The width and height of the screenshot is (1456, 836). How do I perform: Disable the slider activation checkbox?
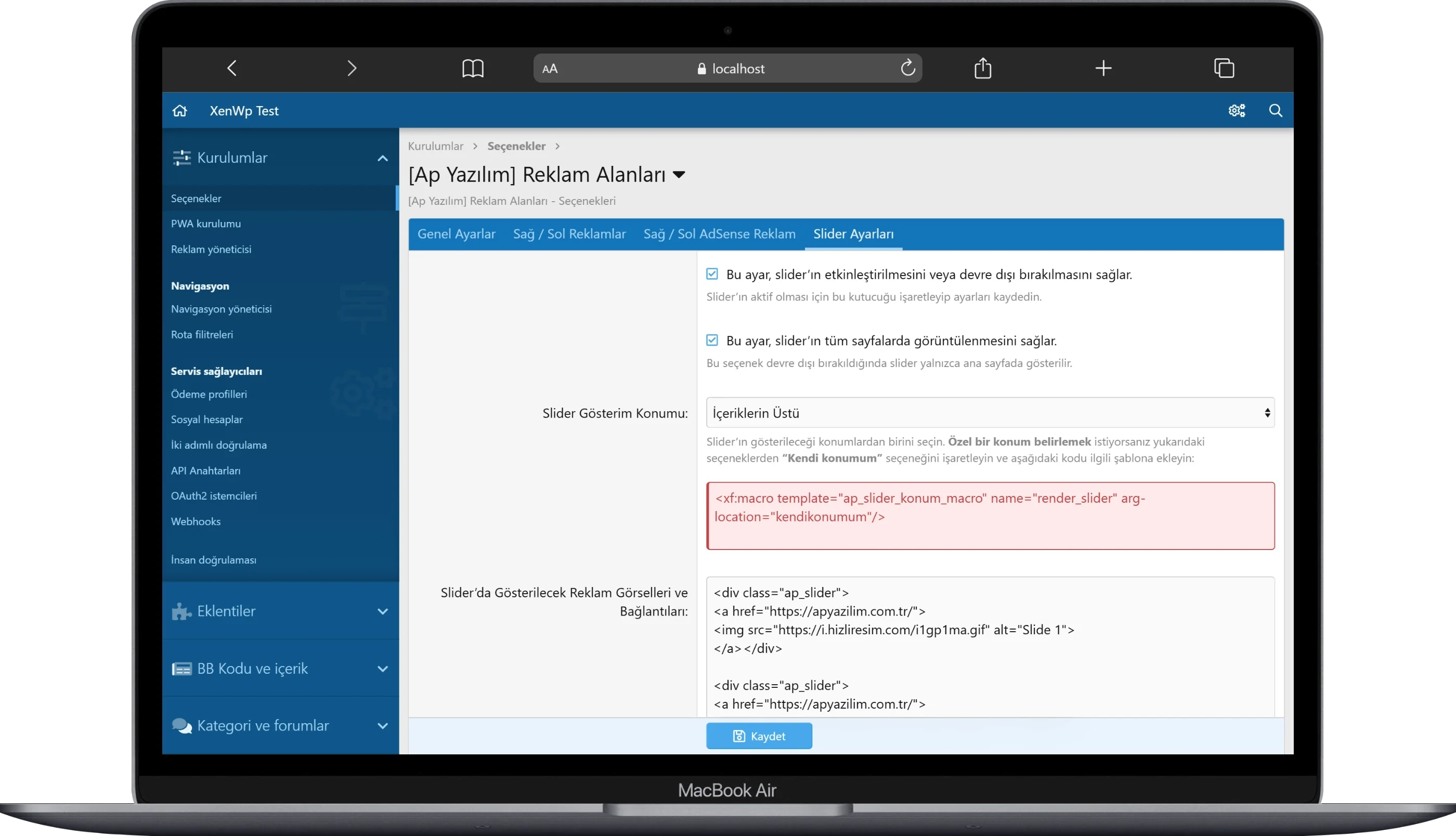[x=712, y=275]
